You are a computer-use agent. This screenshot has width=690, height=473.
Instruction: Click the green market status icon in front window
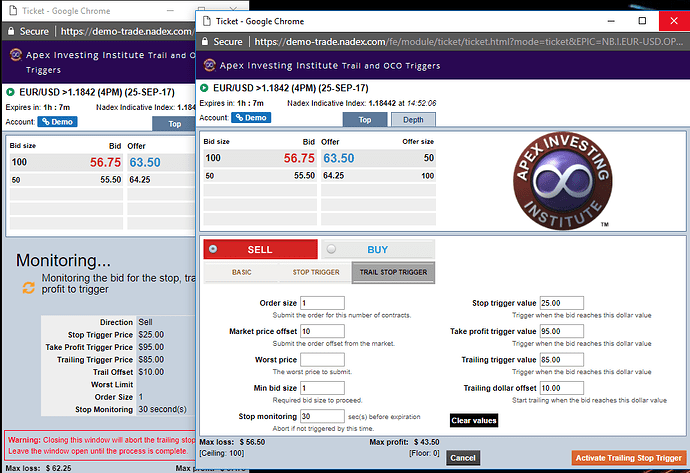coord(204,88)
